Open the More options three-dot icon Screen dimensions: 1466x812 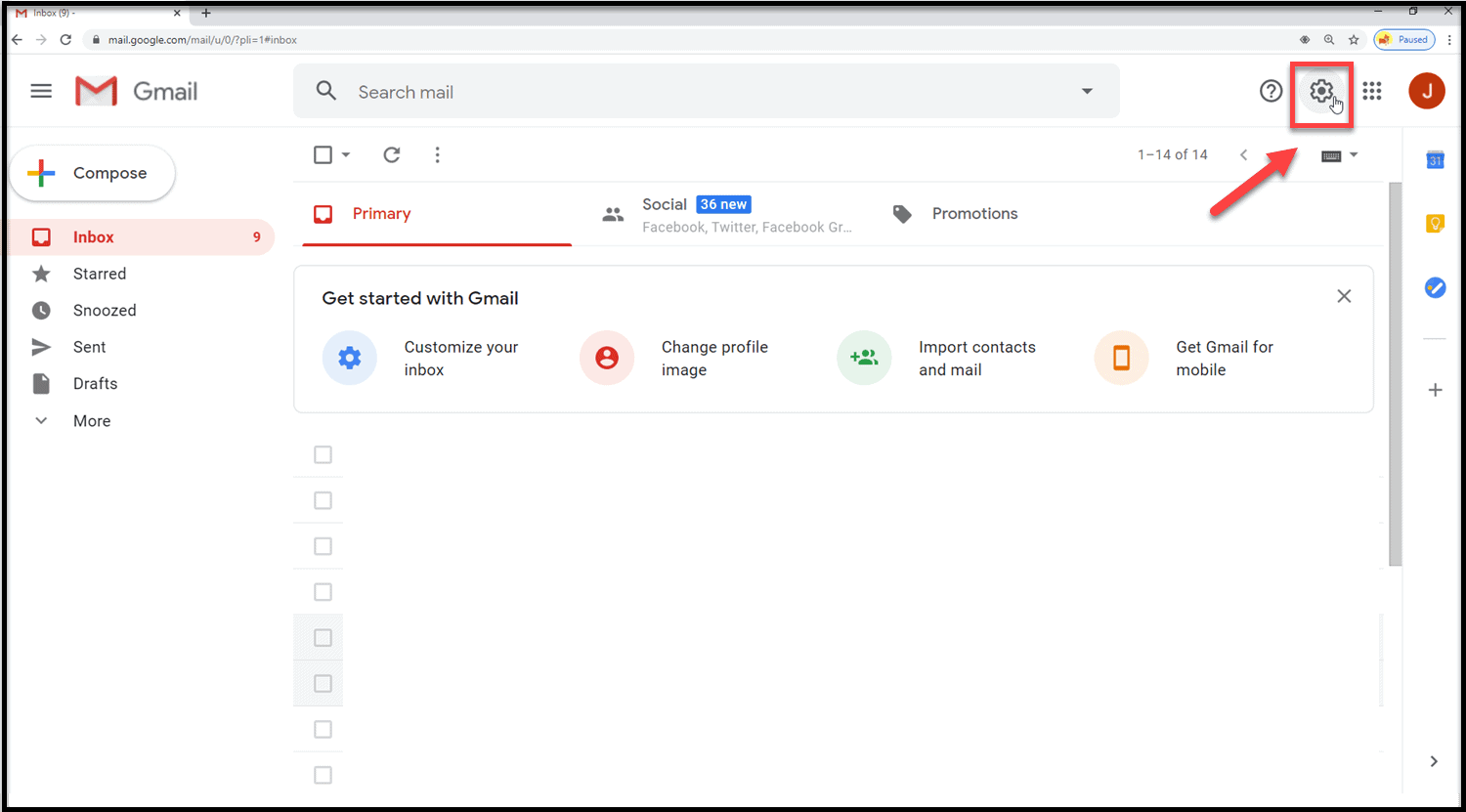click(x=437, y=154)
